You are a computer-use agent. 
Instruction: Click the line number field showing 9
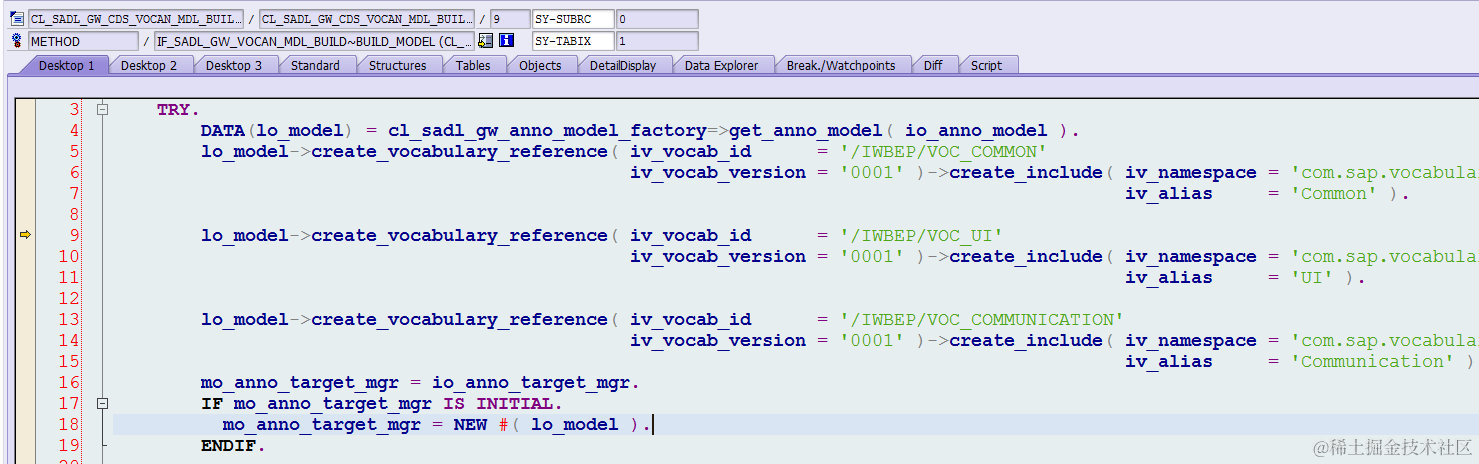(x=509, y=19)
